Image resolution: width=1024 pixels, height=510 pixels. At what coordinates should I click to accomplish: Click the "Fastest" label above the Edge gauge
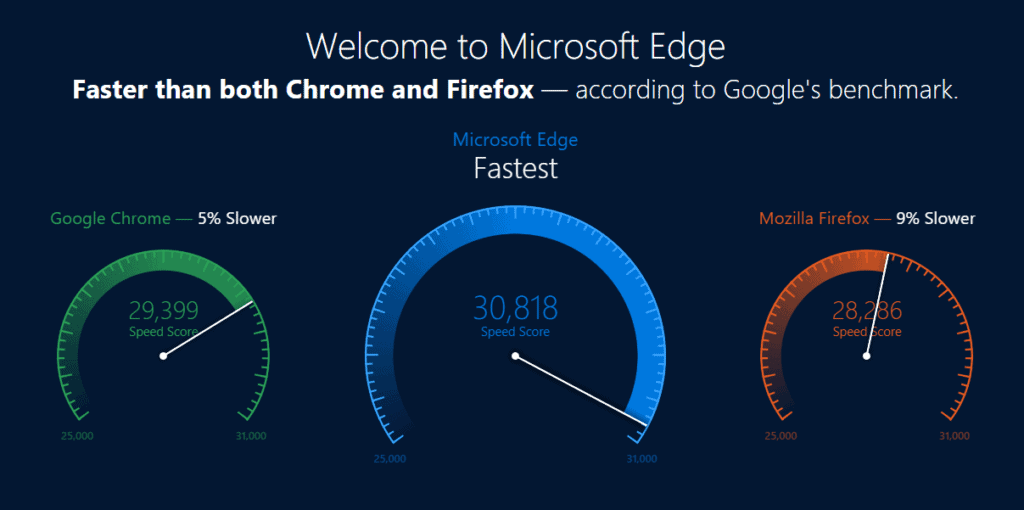[515, 169]
